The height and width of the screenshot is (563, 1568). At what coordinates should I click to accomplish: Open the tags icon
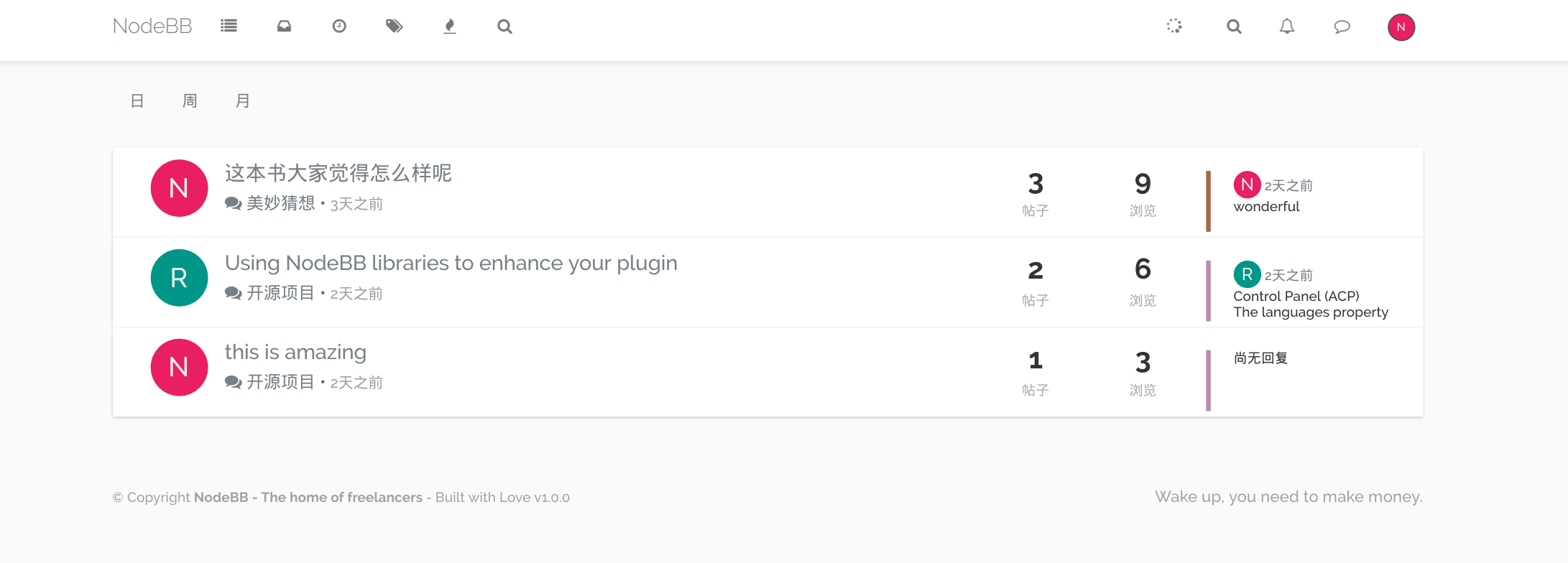tap(394, 27)
